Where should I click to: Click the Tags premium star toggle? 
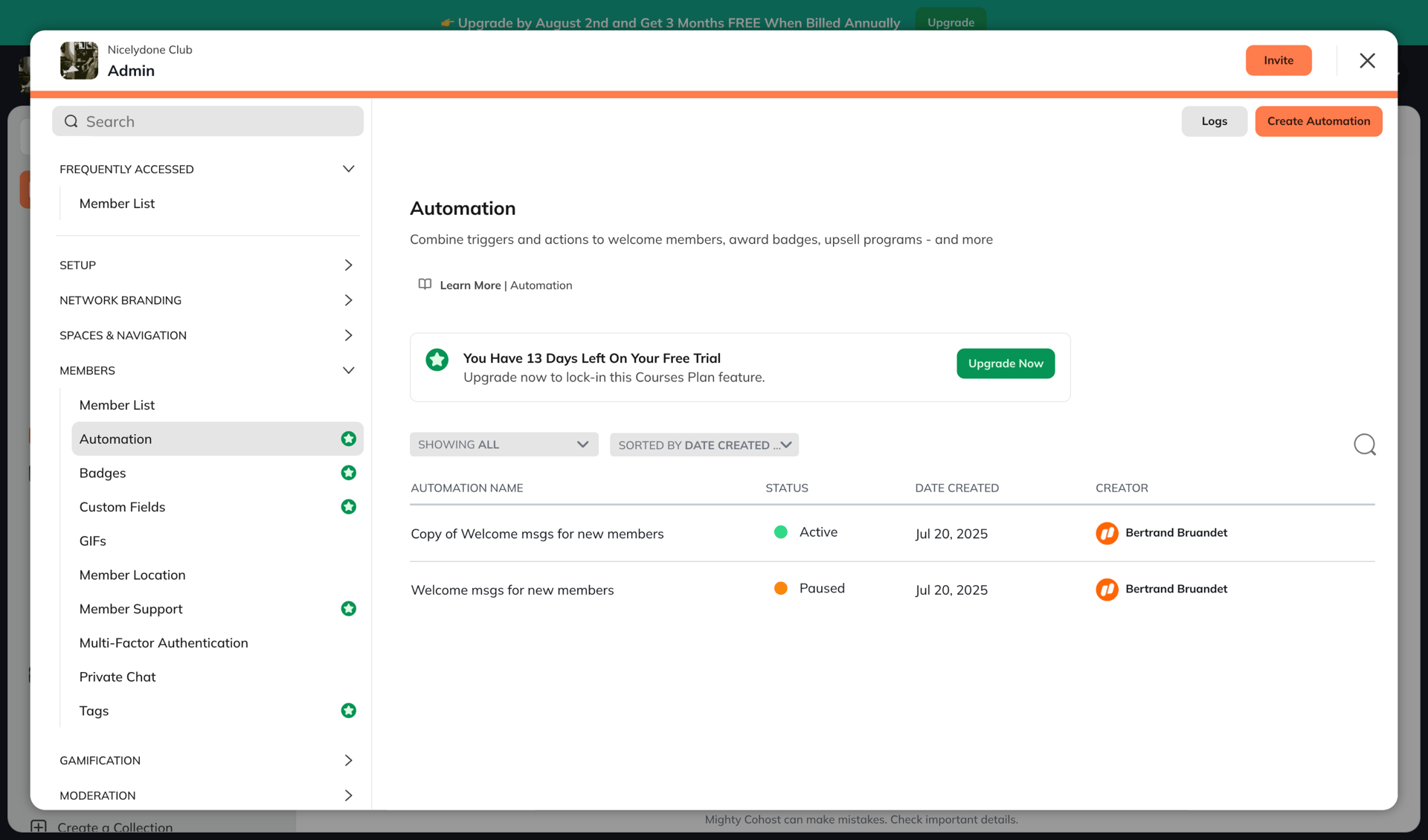tap(349, 710)
